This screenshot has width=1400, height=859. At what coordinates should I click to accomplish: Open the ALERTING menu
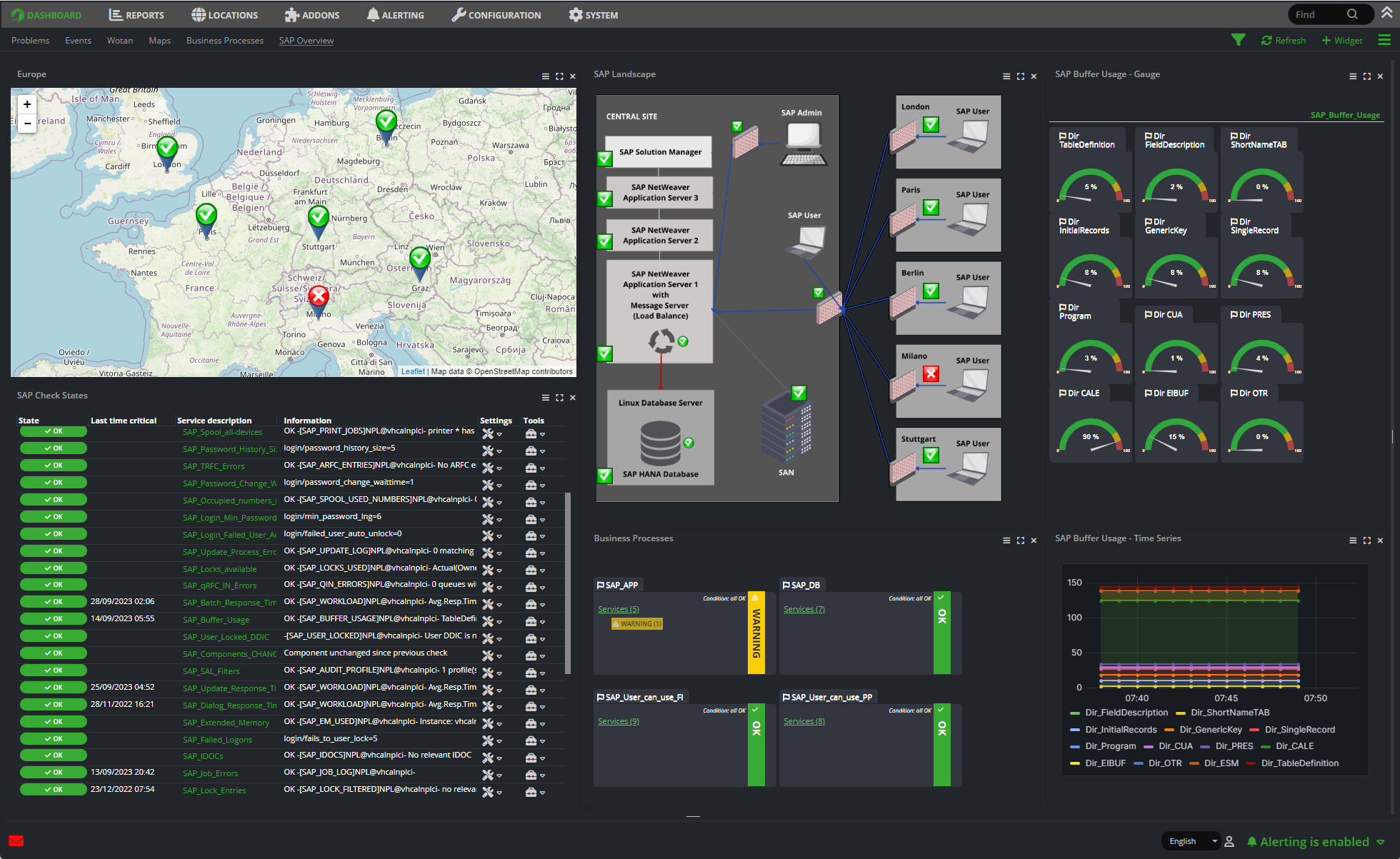395,14
